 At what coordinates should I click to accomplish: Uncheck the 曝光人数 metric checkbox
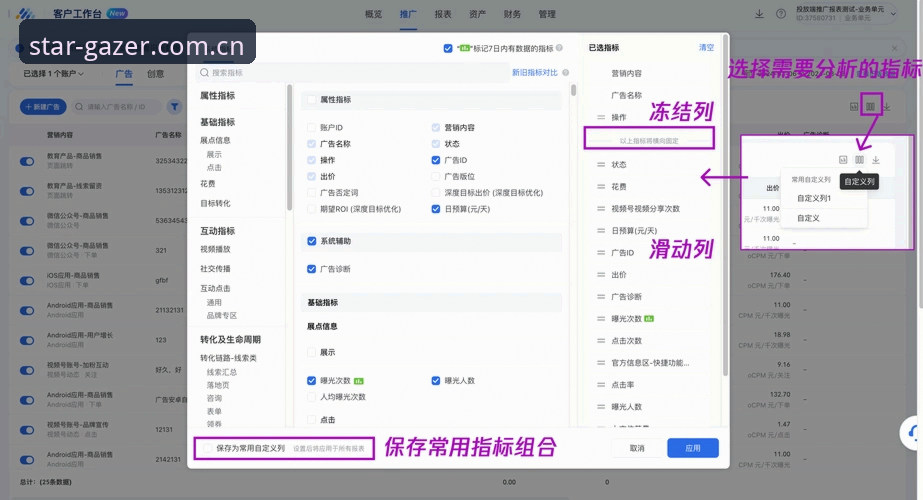(436, 380)
